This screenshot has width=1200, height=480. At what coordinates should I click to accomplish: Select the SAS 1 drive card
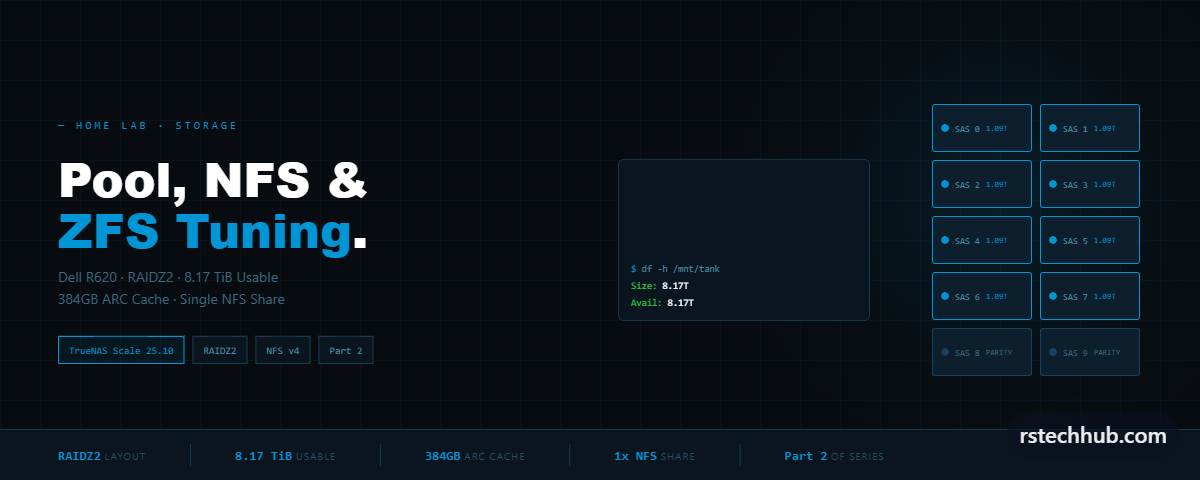[1090, 128]
